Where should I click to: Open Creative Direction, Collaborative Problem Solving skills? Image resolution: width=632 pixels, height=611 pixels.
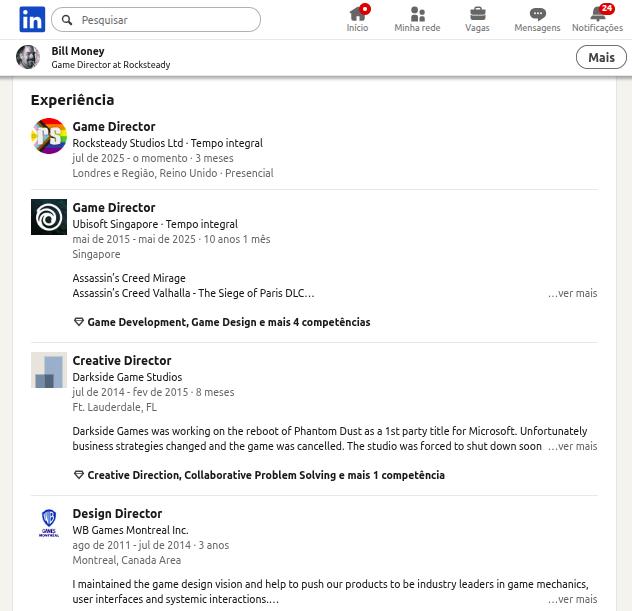(x=266, y=475)
